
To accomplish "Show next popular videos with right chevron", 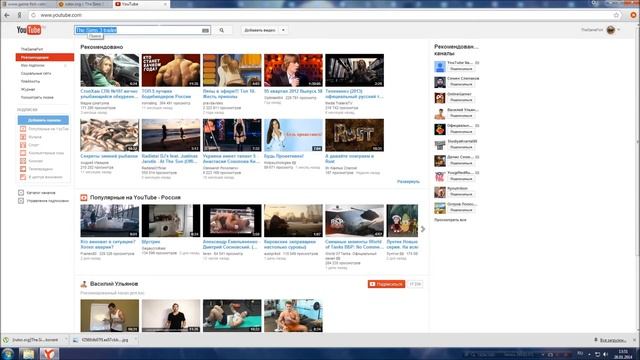I will click(423, 229).
